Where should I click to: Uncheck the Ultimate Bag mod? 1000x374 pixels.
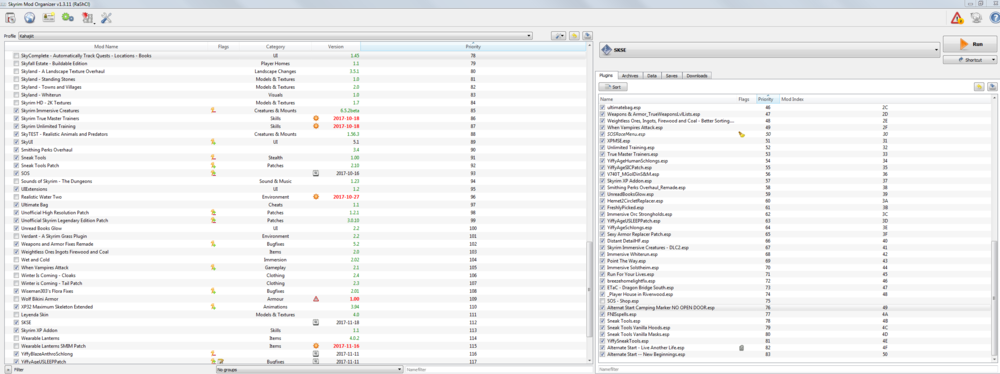(x=17, y=205)
